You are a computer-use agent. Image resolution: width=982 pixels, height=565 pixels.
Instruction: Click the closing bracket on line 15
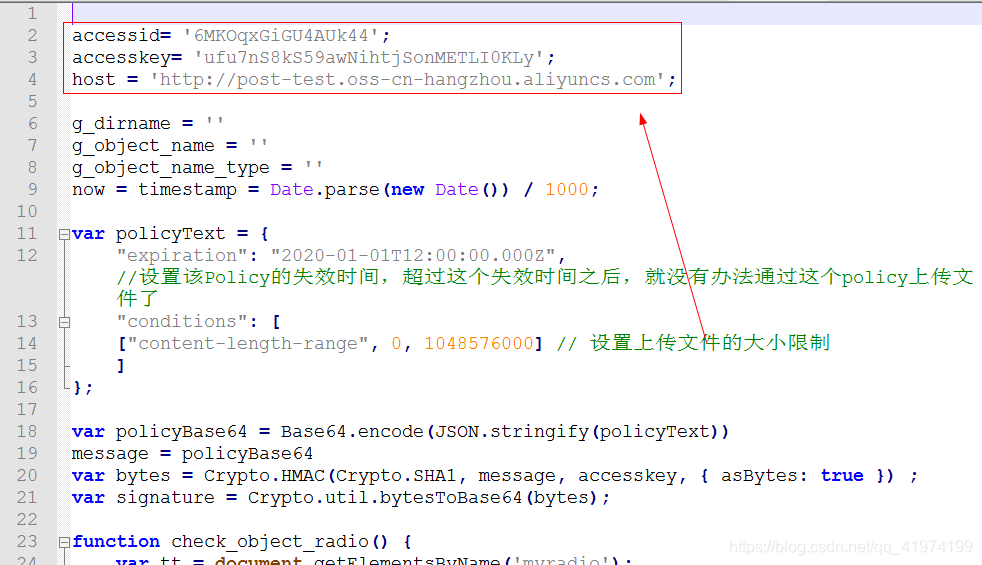[x=121, y=365]
